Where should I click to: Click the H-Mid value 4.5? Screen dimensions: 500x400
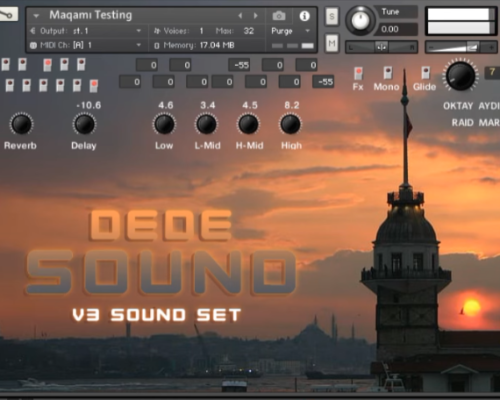[x=250, y=105]
